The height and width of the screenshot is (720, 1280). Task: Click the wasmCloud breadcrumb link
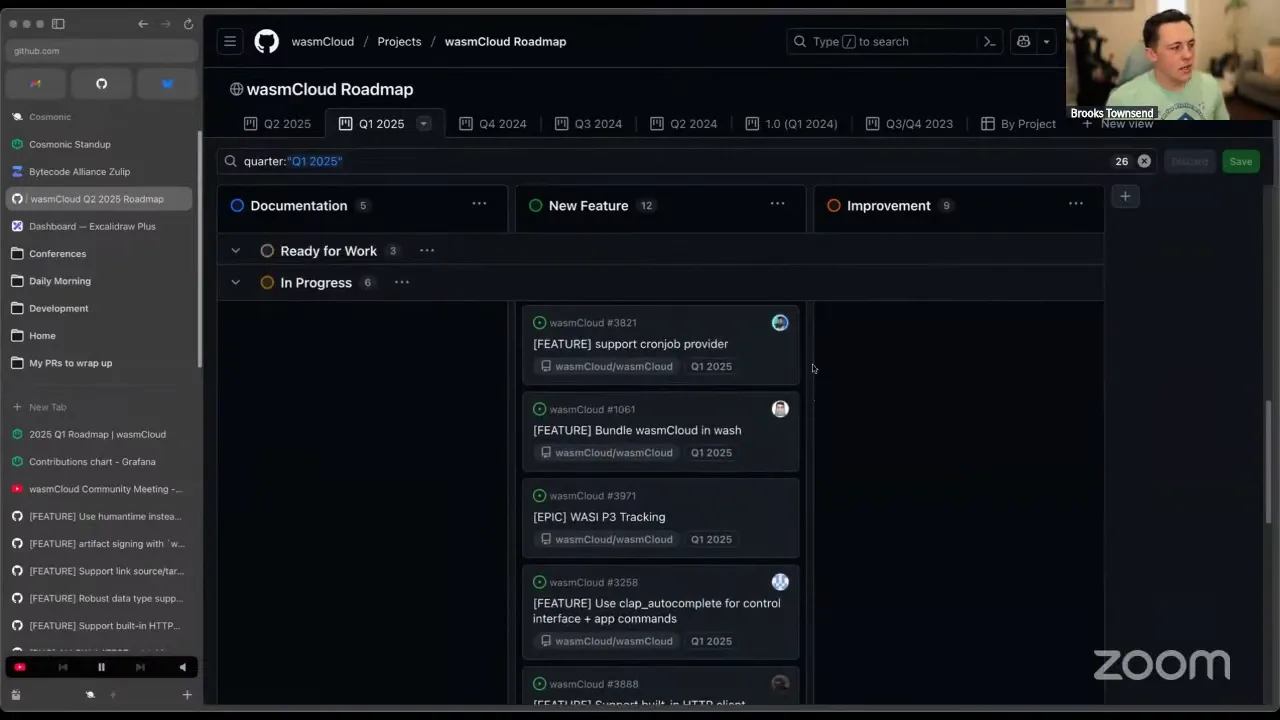[322, 41]
